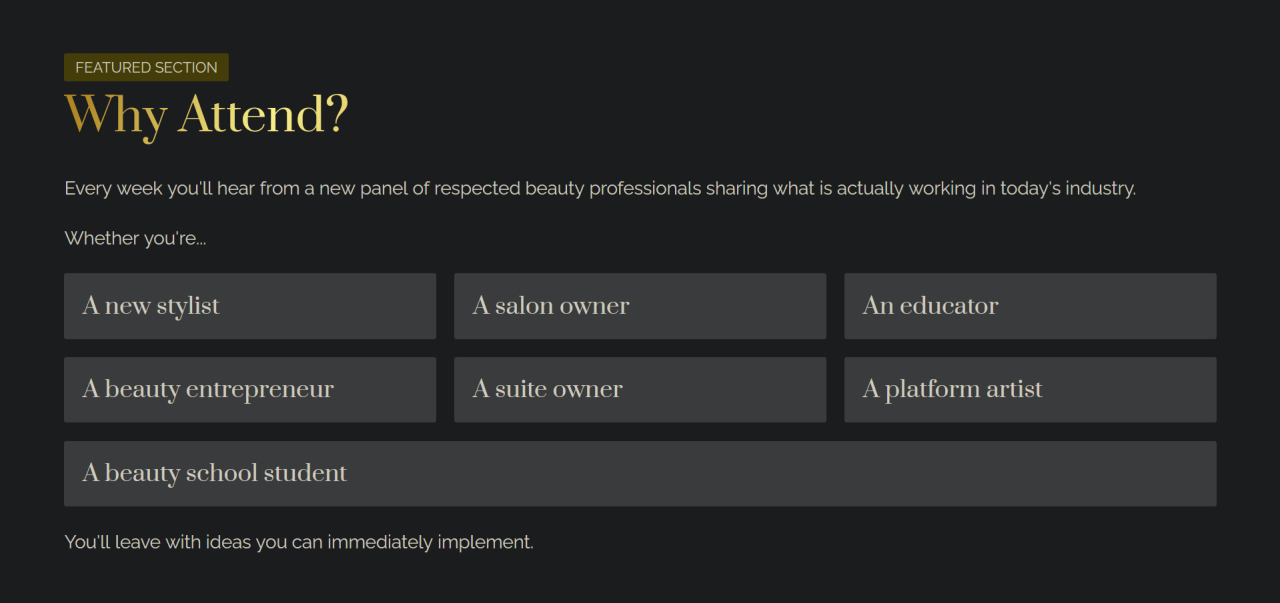The image size is (1280, 603).
Task: Choose the A beauty school student card
Action: click(x=640, y=474)
